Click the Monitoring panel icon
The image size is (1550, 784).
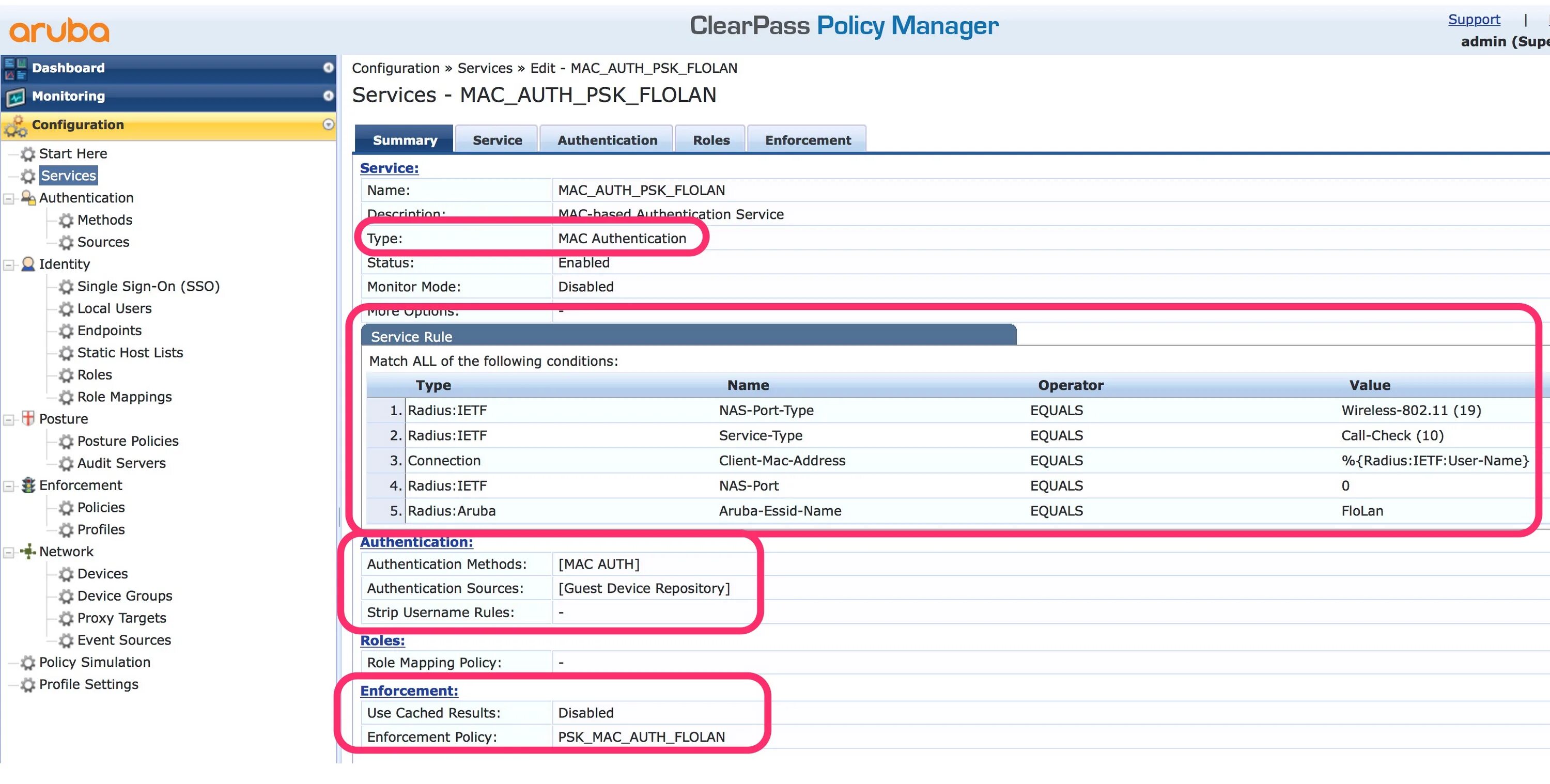coord(15,97)
